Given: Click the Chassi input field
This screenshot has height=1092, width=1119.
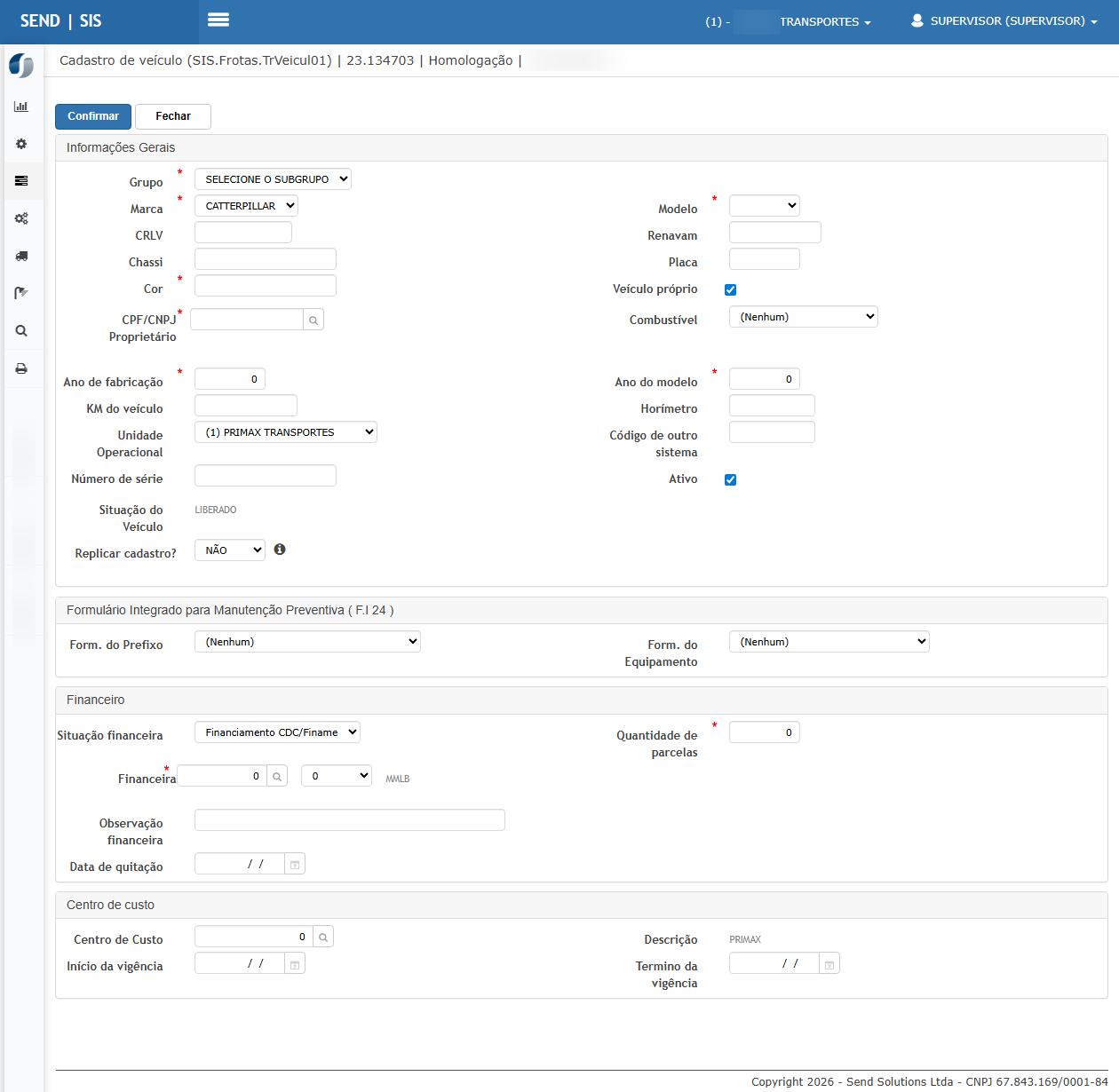Looking at the screenshot, I should coord(266,259).
